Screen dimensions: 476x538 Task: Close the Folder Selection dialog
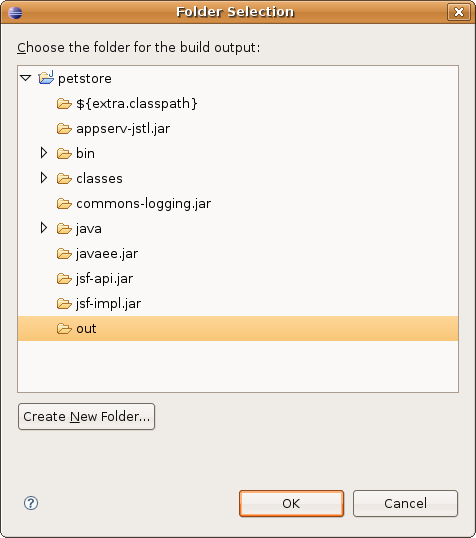[x=459, y=12]
